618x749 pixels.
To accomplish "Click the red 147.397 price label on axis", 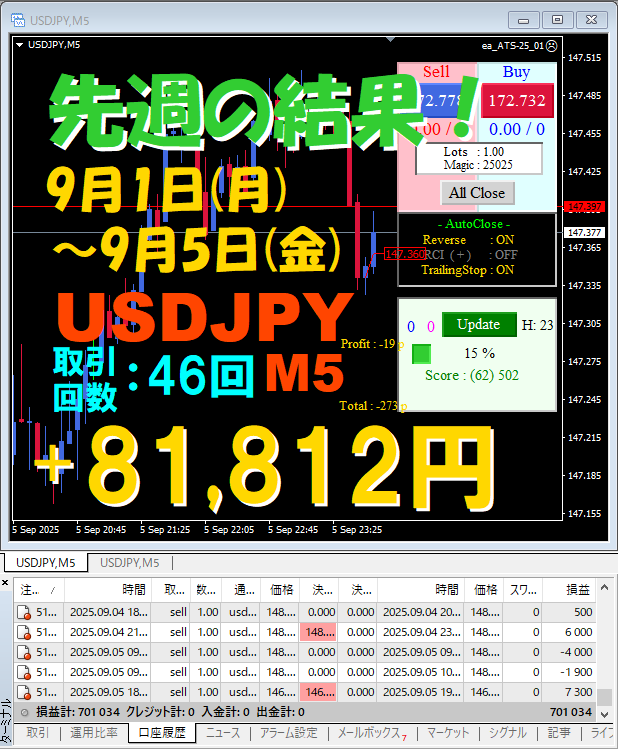I will 585,207.
